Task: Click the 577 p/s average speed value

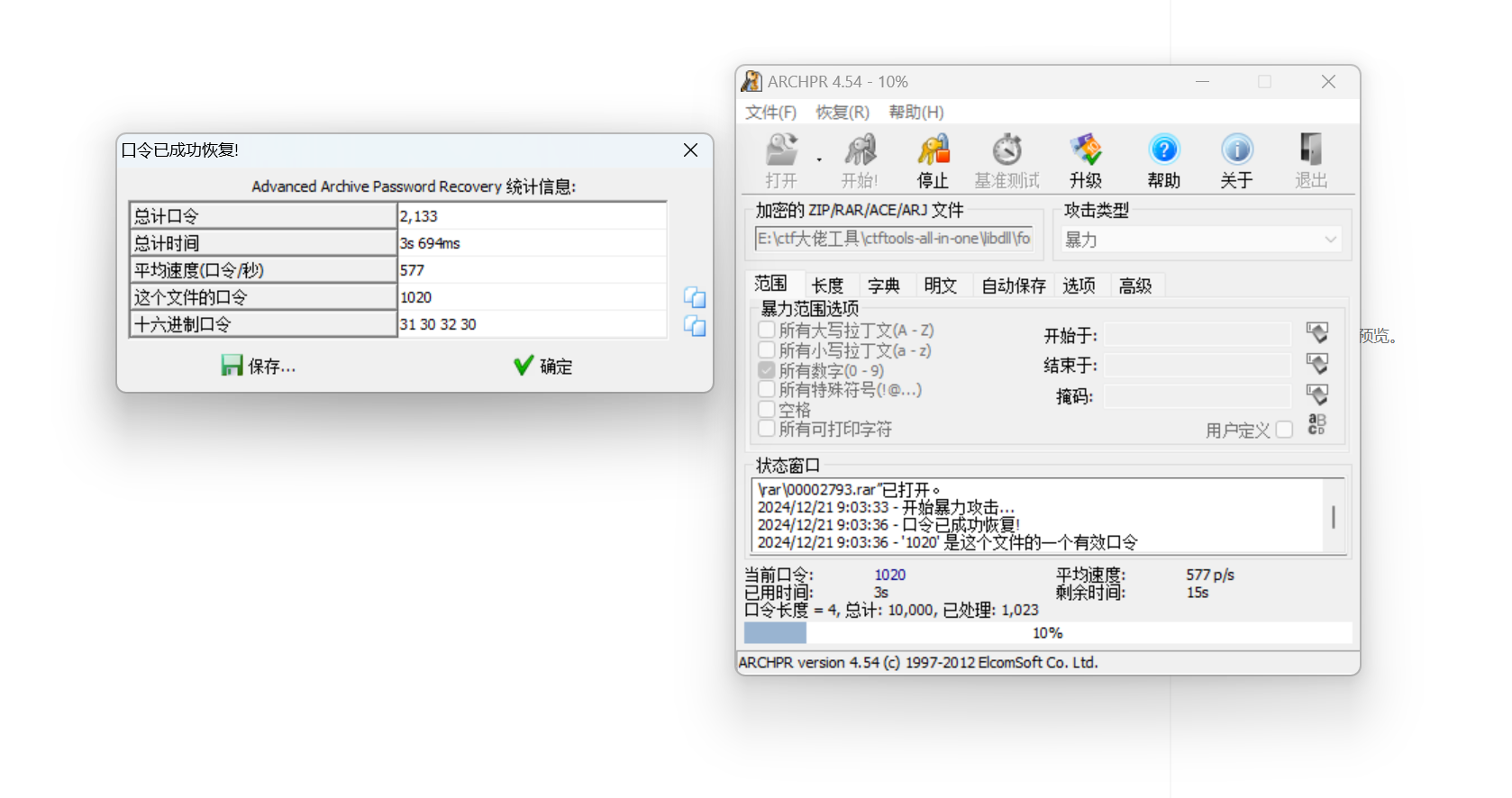Action: [1210, 575]
